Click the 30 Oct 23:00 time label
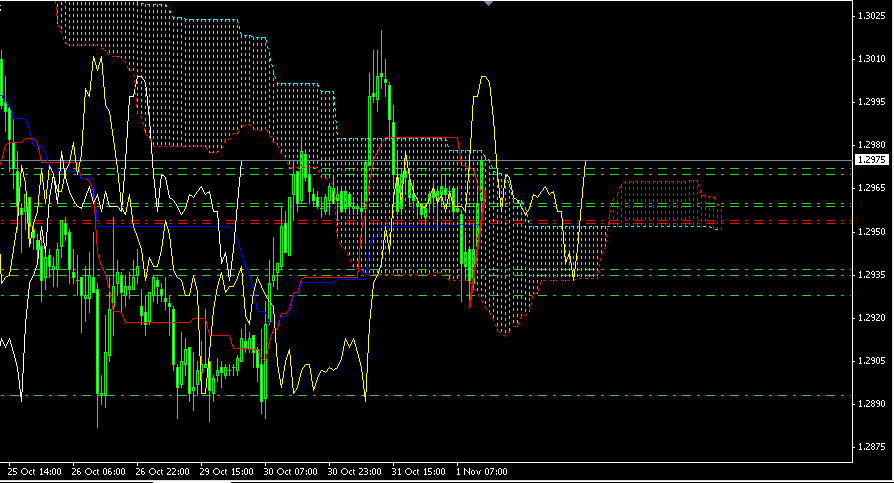894x483 pixels. [355, 472]
